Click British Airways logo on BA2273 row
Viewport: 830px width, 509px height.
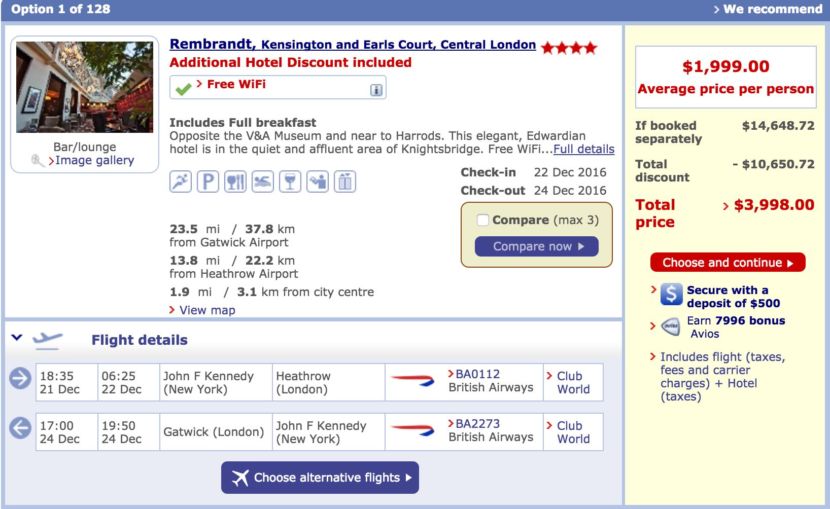click(x=413, y=430)
